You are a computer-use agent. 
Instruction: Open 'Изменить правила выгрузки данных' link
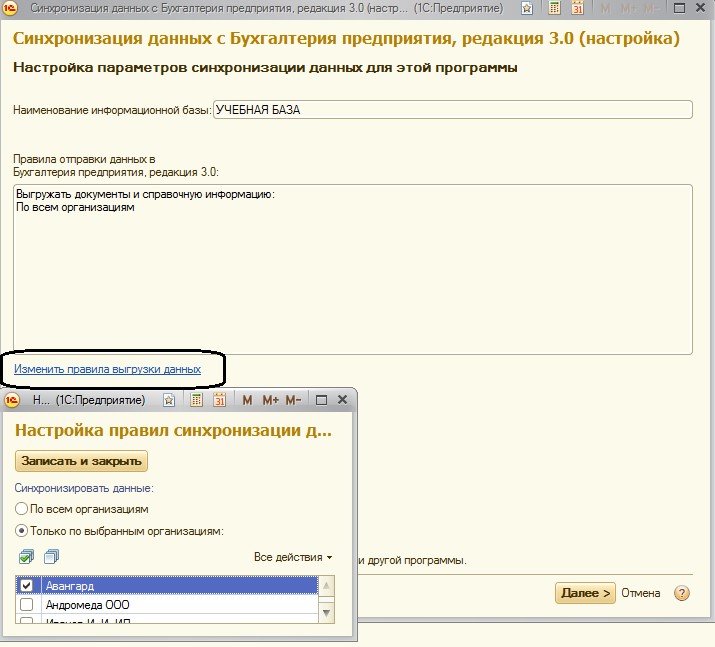pyautogui.click(x=108, y=369)
